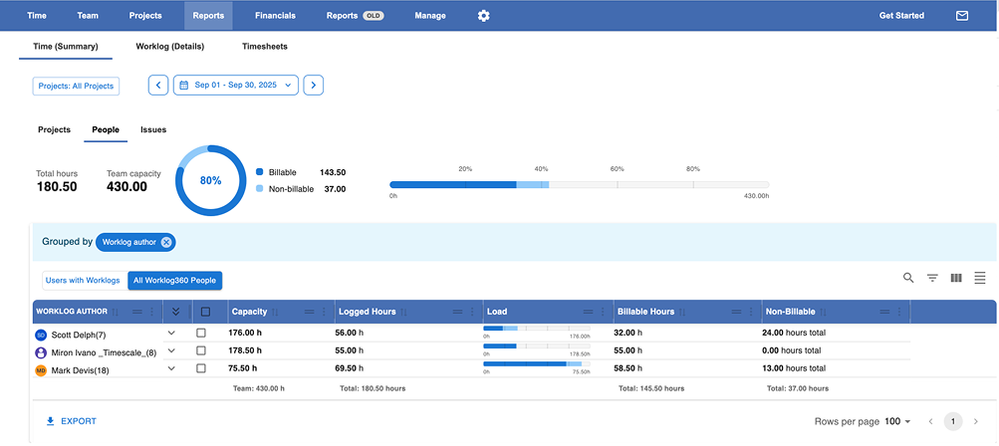
Task: Tick the checkbox for Mark Devis
Action: pos(201,369)
